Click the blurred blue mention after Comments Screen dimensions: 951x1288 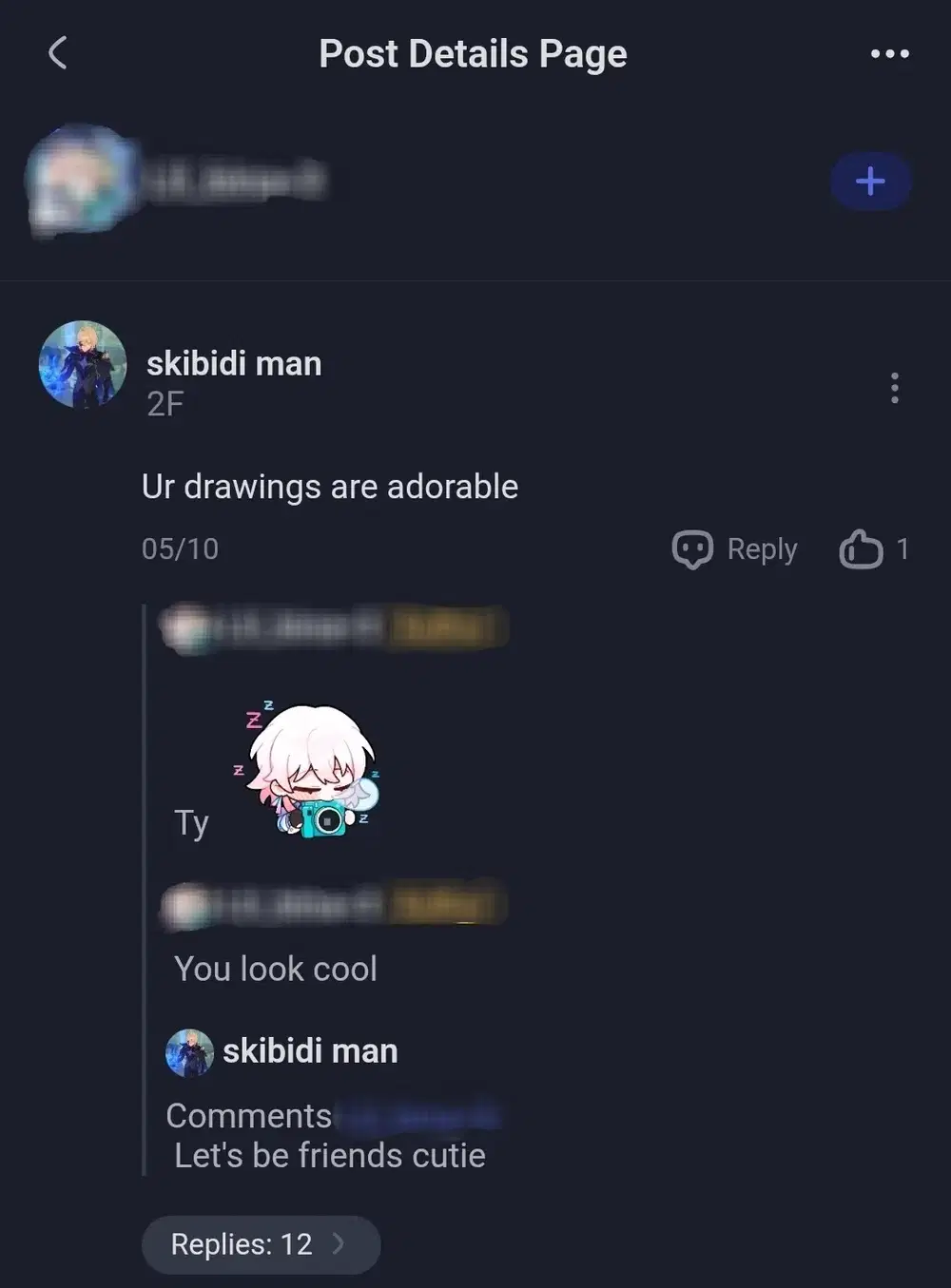[x=417, y=1115]
